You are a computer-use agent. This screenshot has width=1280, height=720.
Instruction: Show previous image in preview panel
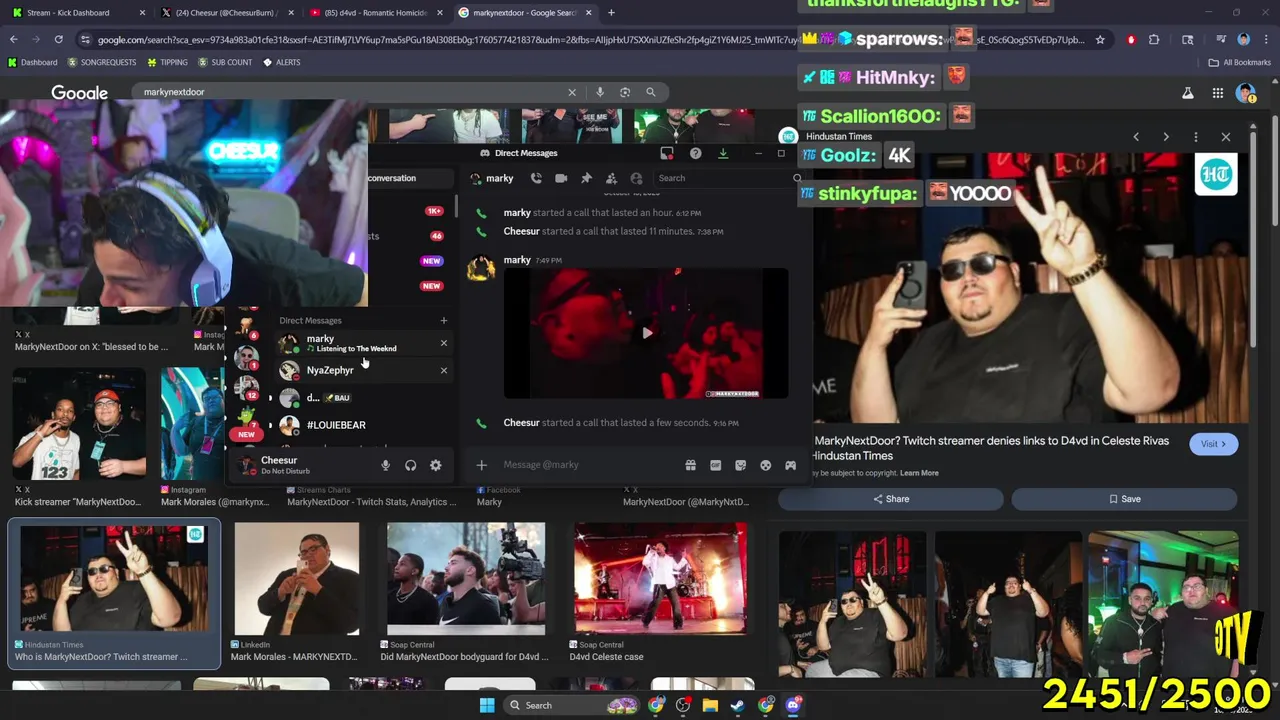point(1136,137)
